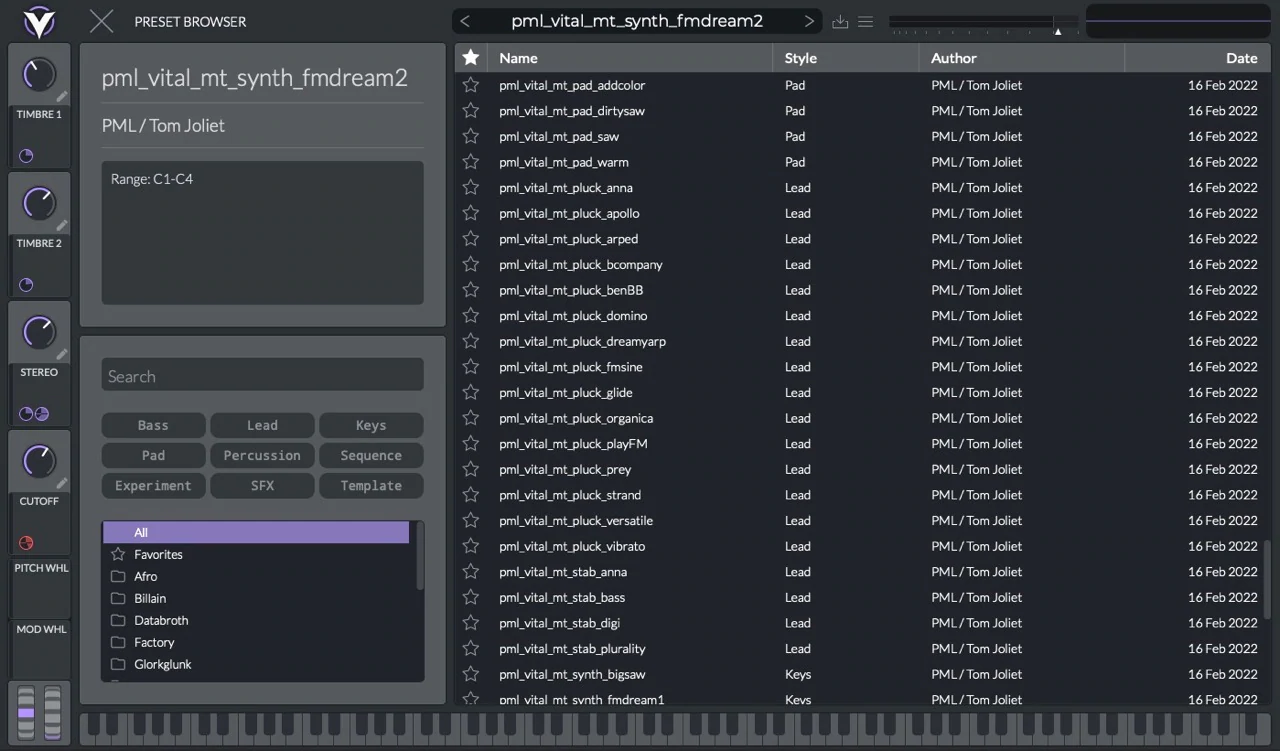Click the PITCH WHL modulation source
Viewport: 1280px width, 751px height.
coord(41,589)
